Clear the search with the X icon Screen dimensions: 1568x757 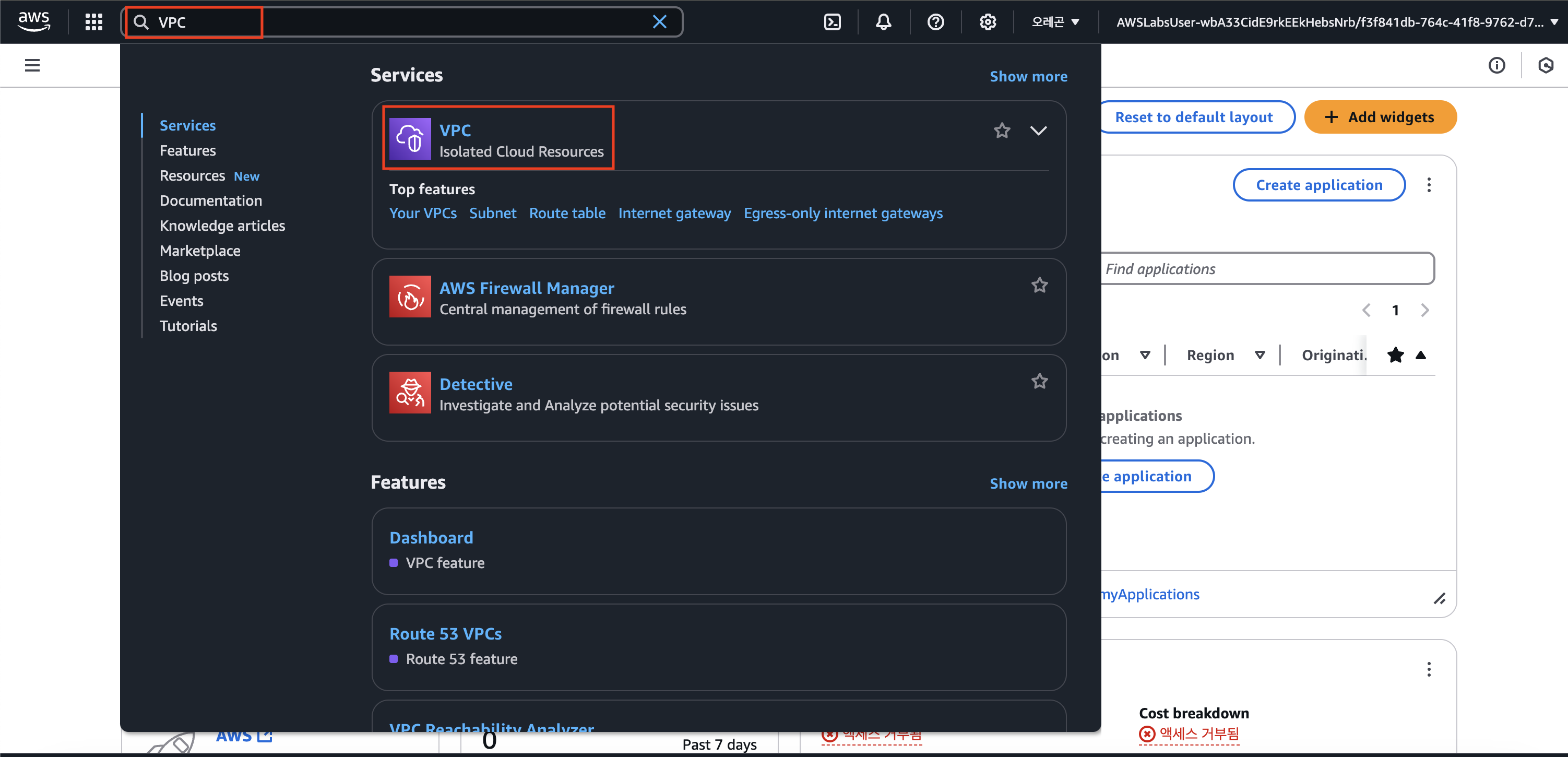659,22
